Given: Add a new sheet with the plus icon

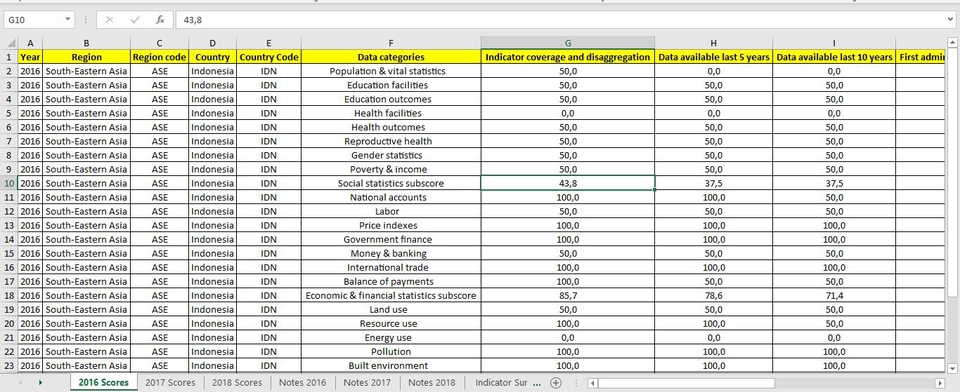Looking at the screenshot, I should 555,382.
